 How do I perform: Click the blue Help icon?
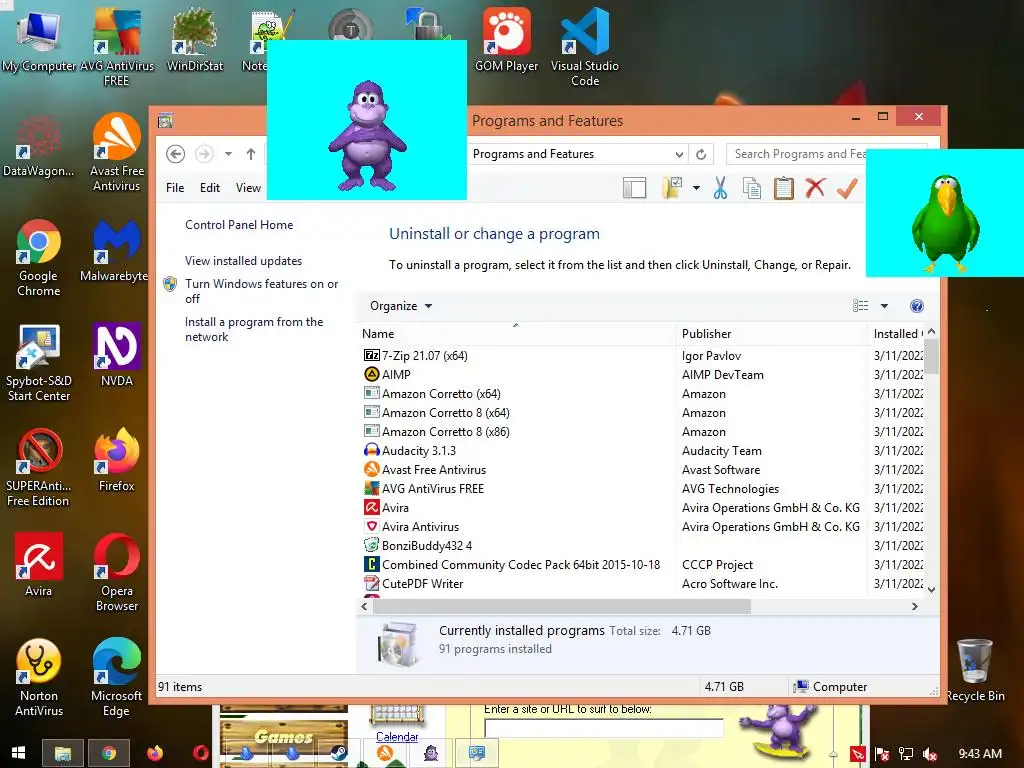tap(917, 306)
